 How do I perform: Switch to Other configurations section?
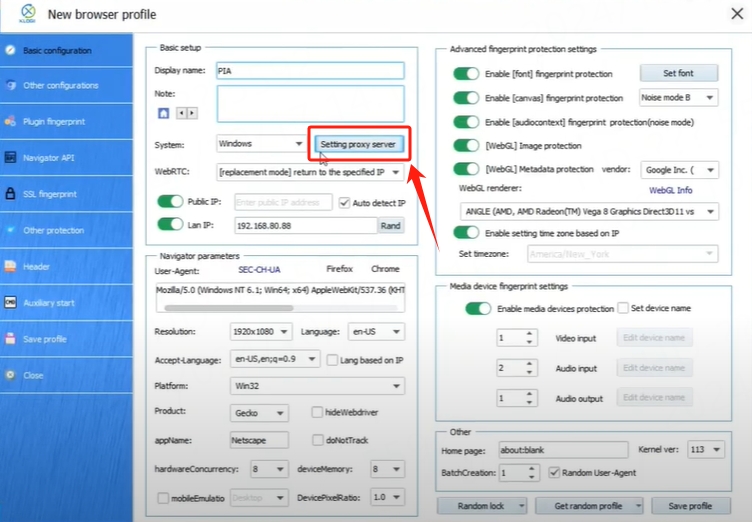(x=60, y=86)
